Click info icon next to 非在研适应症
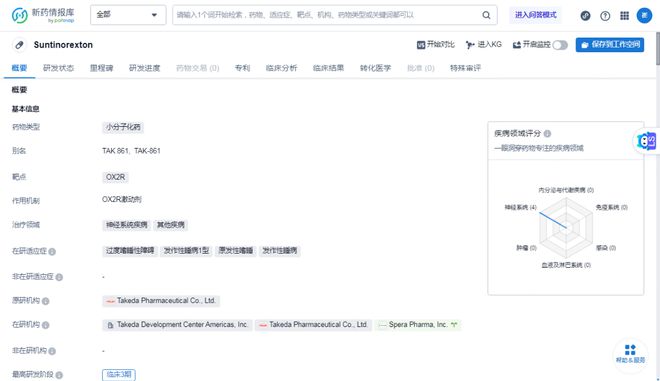Screen dimensions: 660x381 click(x=59, y=277)
